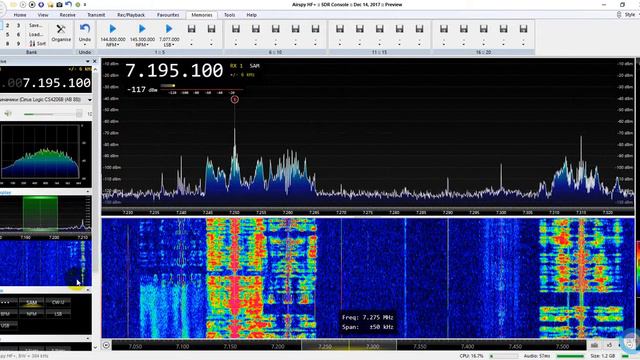Click the green circle icon in title bar
640x360 pixels.
pyautogui.click(x=78, y=4)
